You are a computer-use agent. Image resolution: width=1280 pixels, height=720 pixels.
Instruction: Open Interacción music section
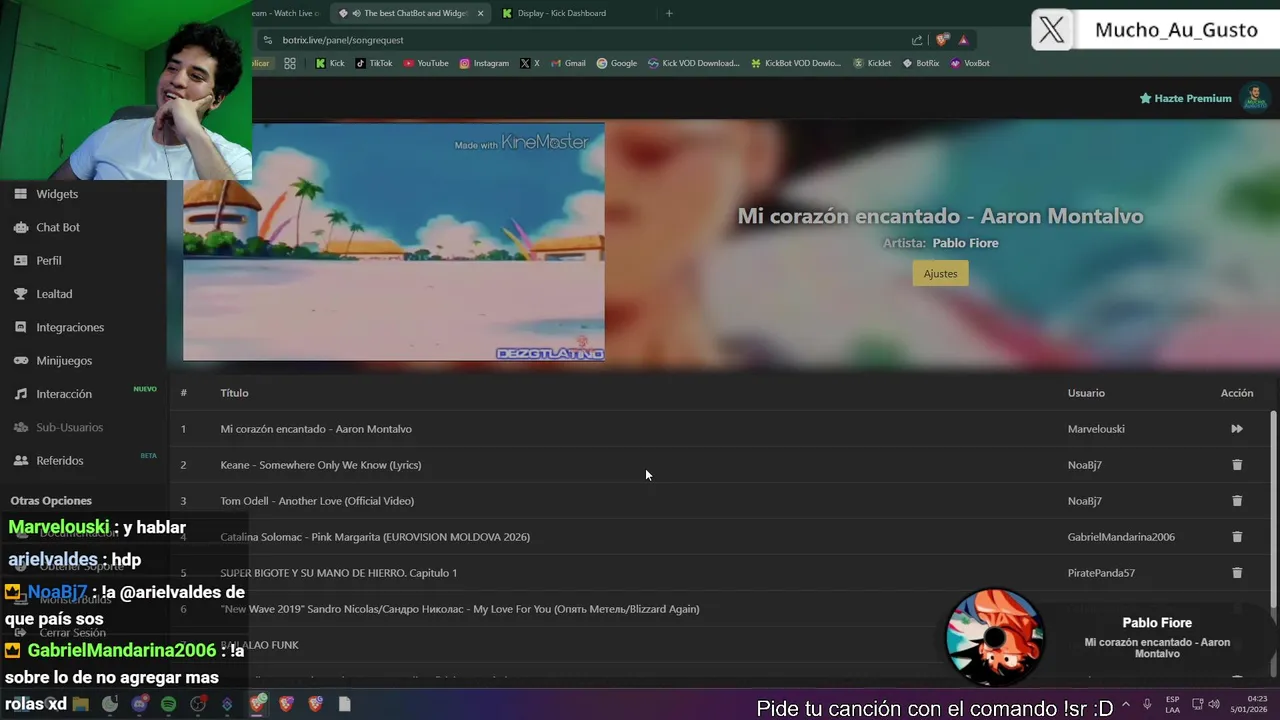64,394
